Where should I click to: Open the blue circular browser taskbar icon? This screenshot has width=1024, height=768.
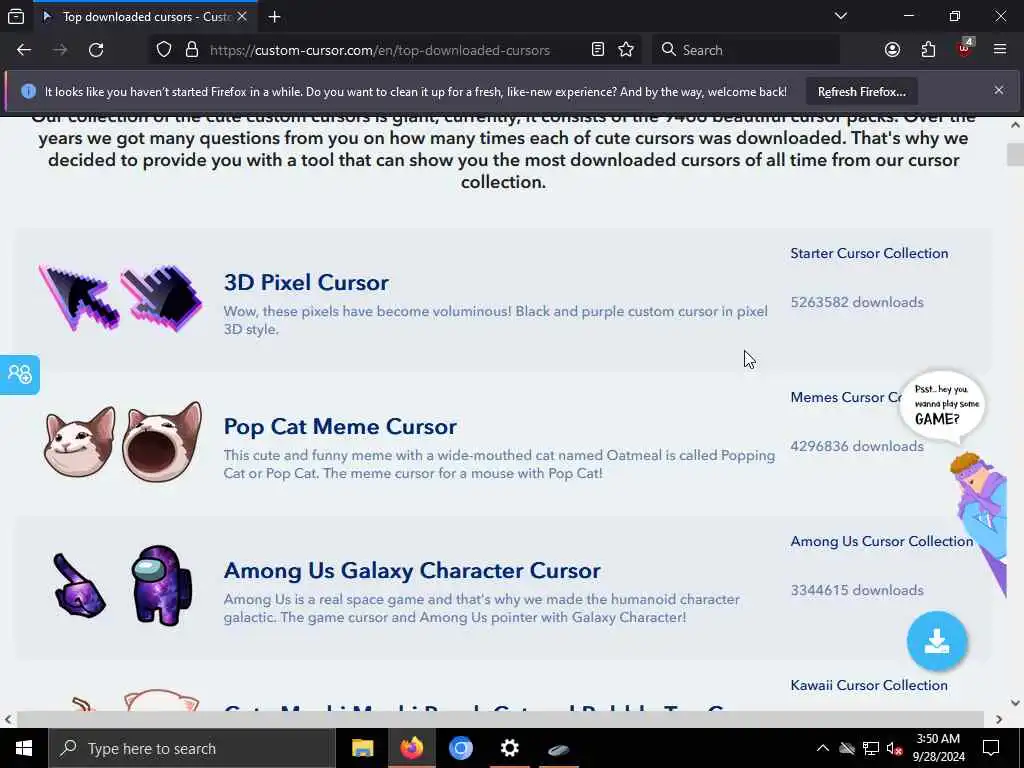[x=460, y=748]
